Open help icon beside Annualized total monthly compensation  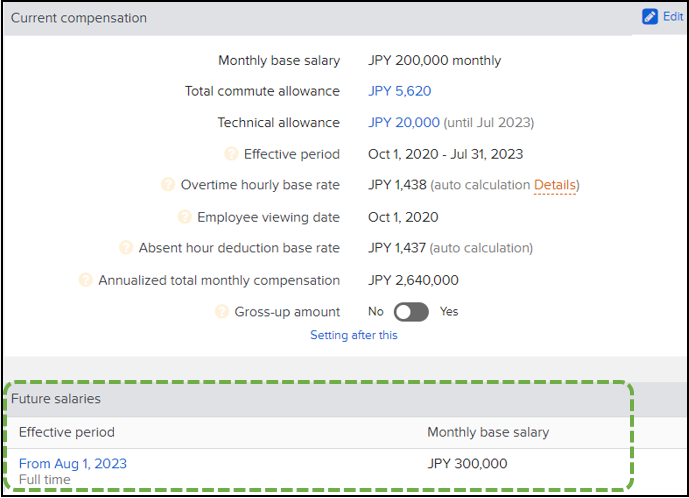pos(86,280)
